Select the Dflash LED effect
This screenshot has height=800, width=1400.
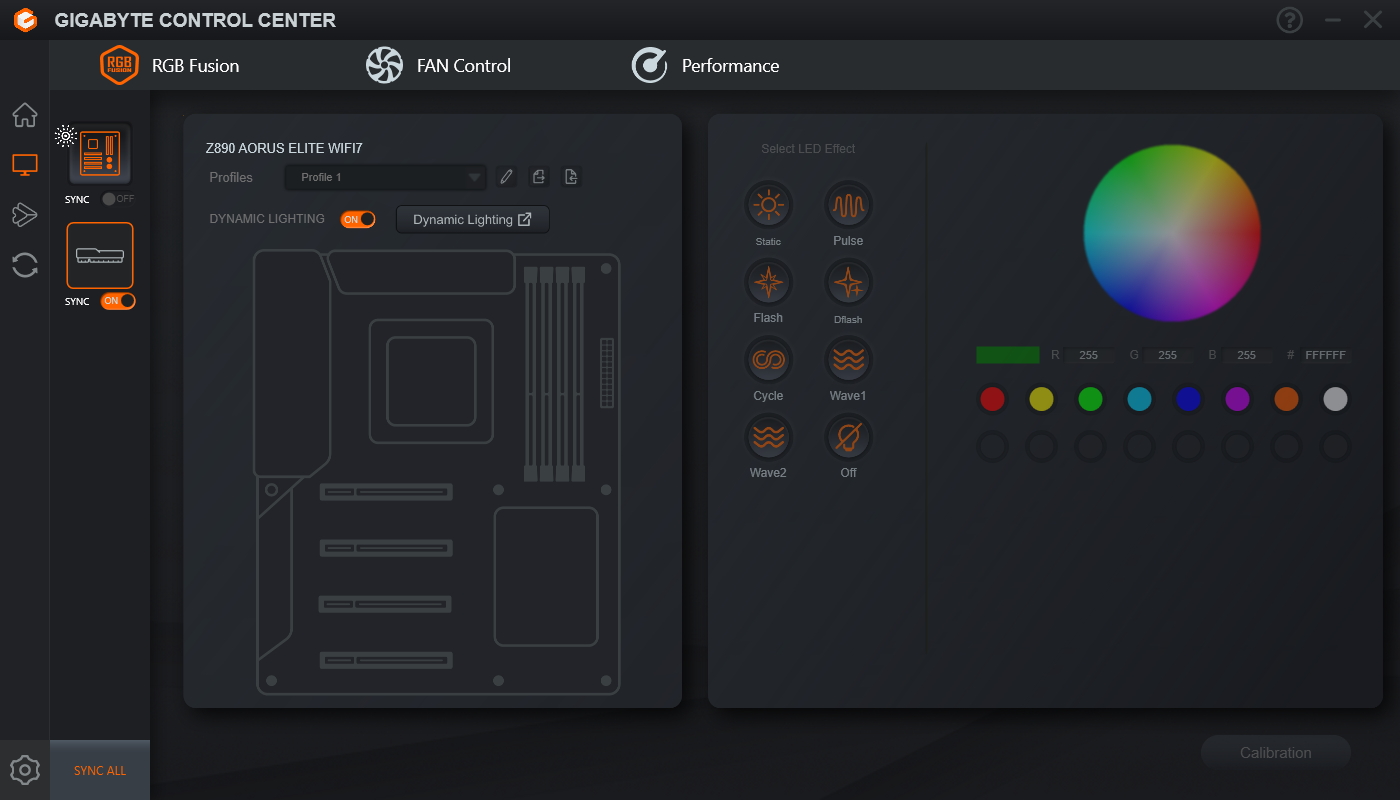(848, 283)
